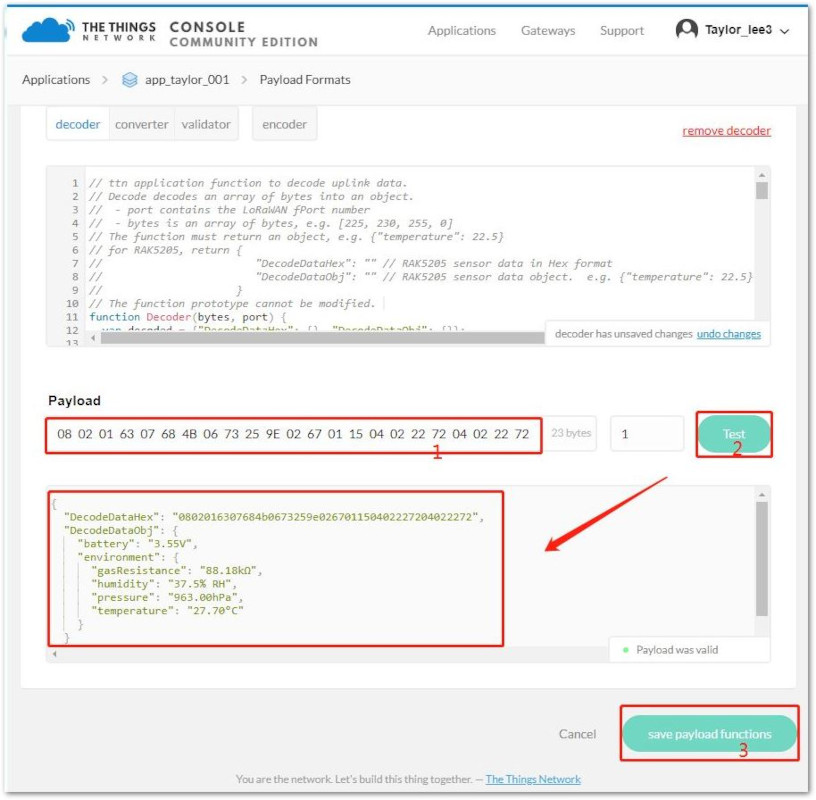Viewport: 816px width, 800px height.
Task: Click the code editor horizontal scrollbar
Action: (323, 338)
